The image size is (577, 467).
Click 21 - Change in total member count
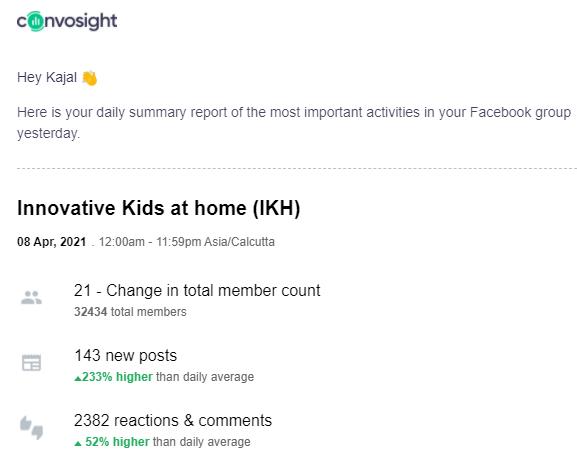click(x=197, y=290)
